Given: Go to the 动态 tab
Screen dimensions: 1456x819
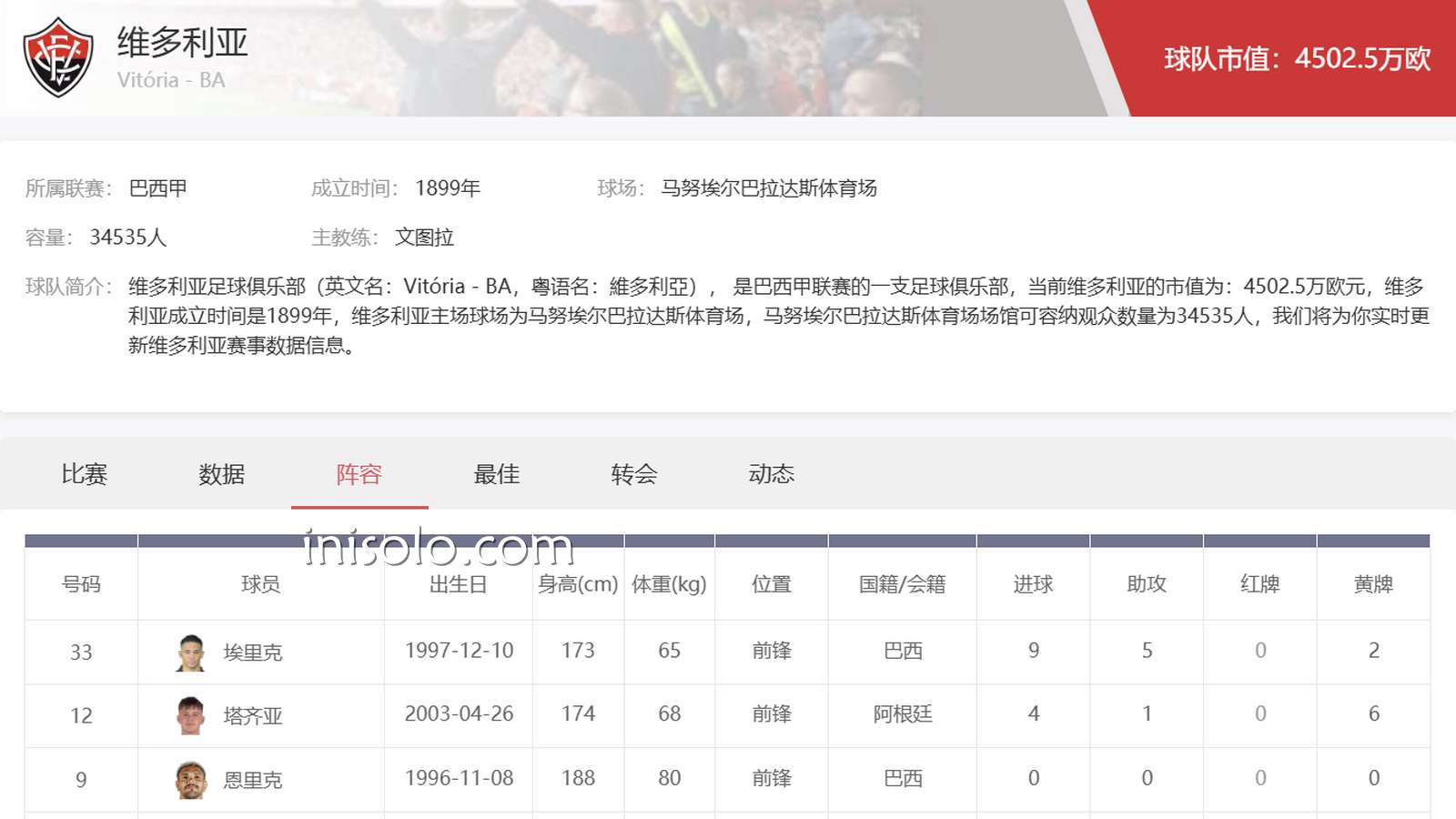Looking at the screenshot, I should (772, 474).
